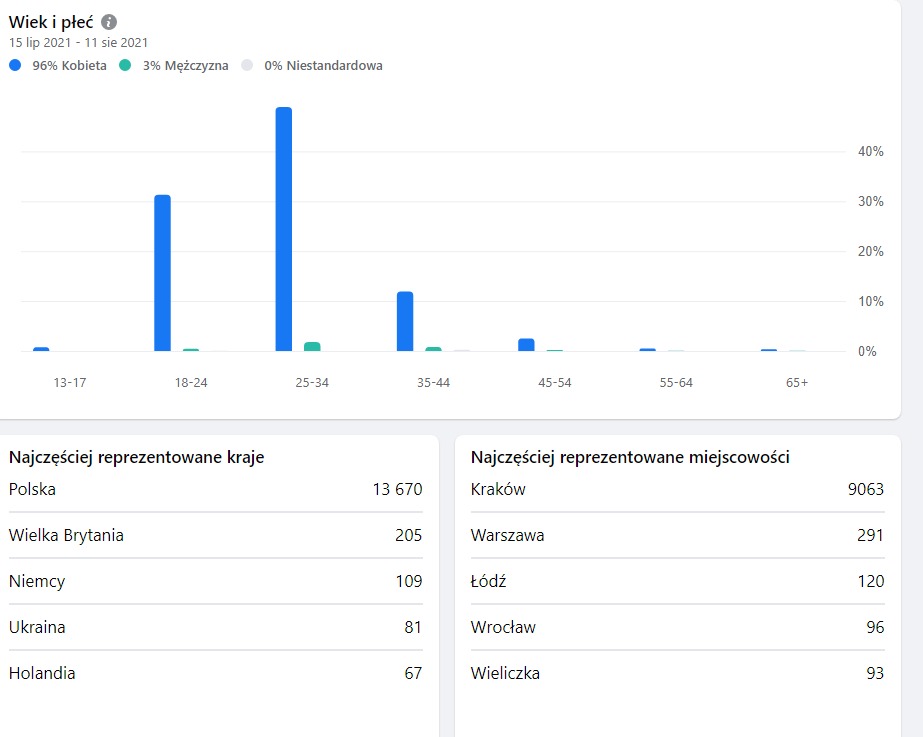Select the Polska country row
The image size is (923, 737).
(x=215, y=489)
